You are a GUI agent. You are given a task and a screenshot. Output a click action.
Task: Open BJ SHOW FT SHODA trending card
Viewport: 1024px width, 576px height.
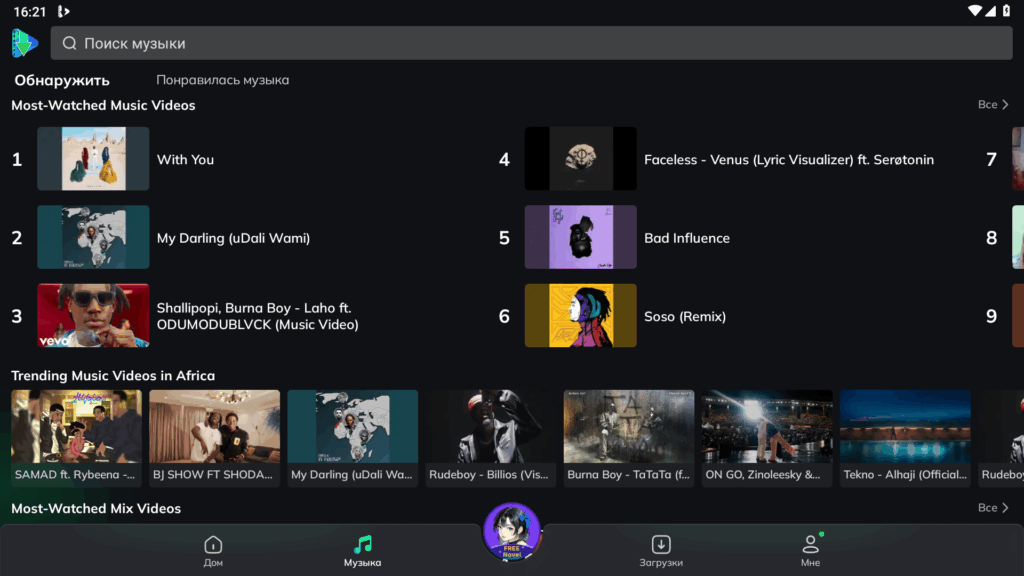(215, 438)
